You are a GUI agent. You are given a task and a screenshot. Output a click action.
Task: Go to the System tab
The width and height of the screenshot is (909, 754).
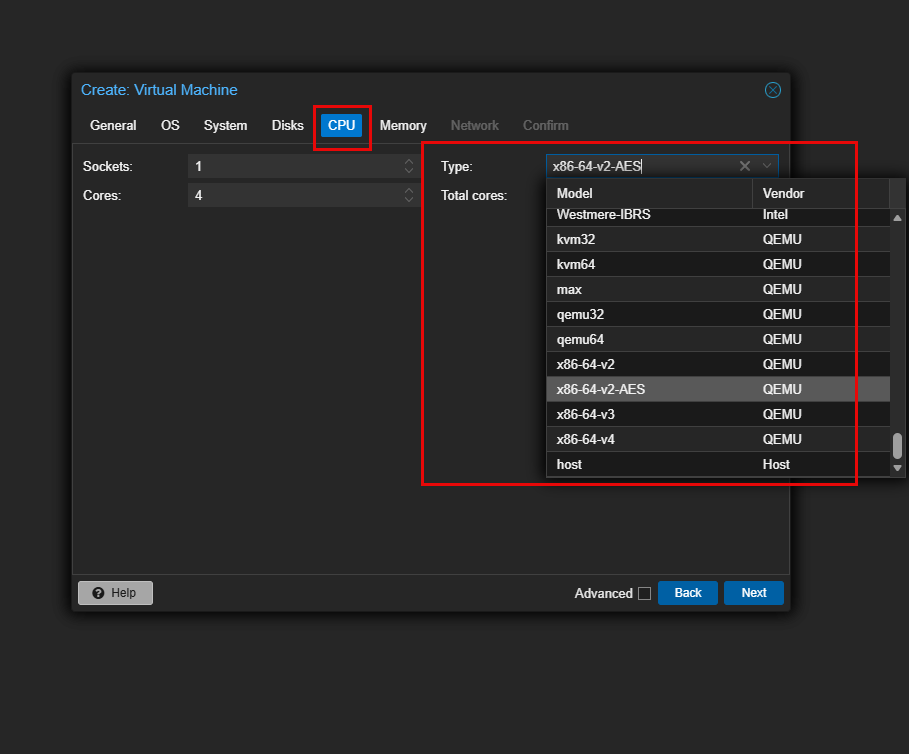(x=226, y=125)
